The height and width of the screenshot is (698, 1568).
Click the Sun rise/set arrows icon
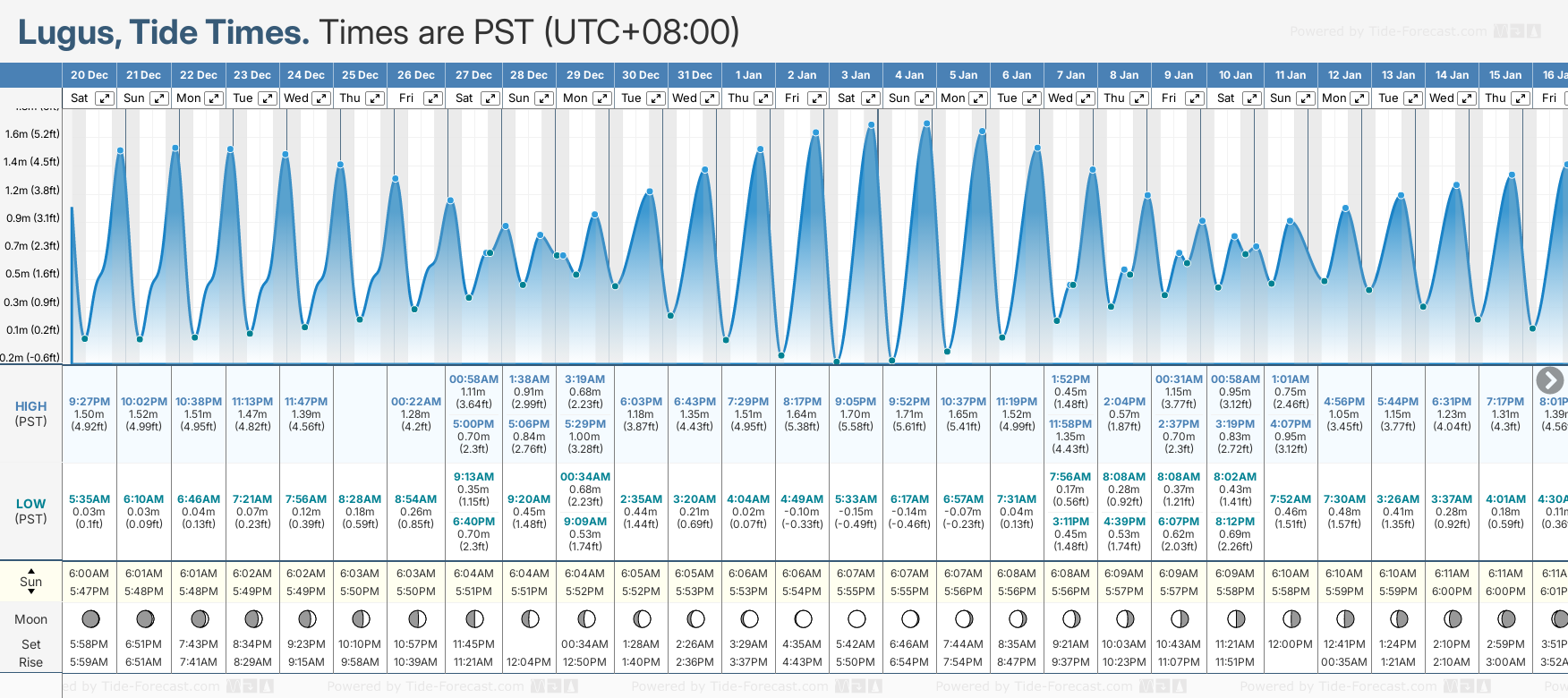[x=31, y=581]
